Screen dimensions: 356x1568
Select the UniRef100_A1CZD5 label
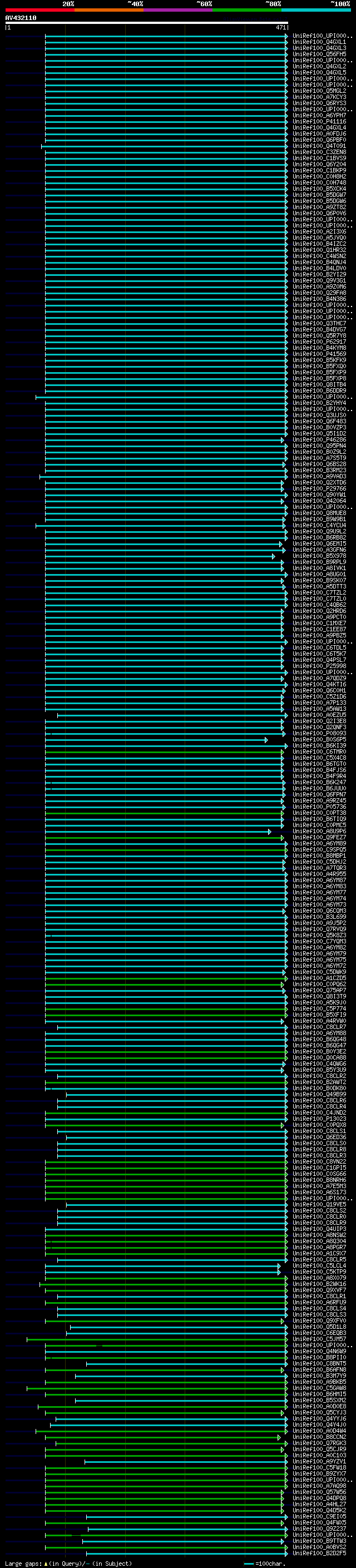319,978
